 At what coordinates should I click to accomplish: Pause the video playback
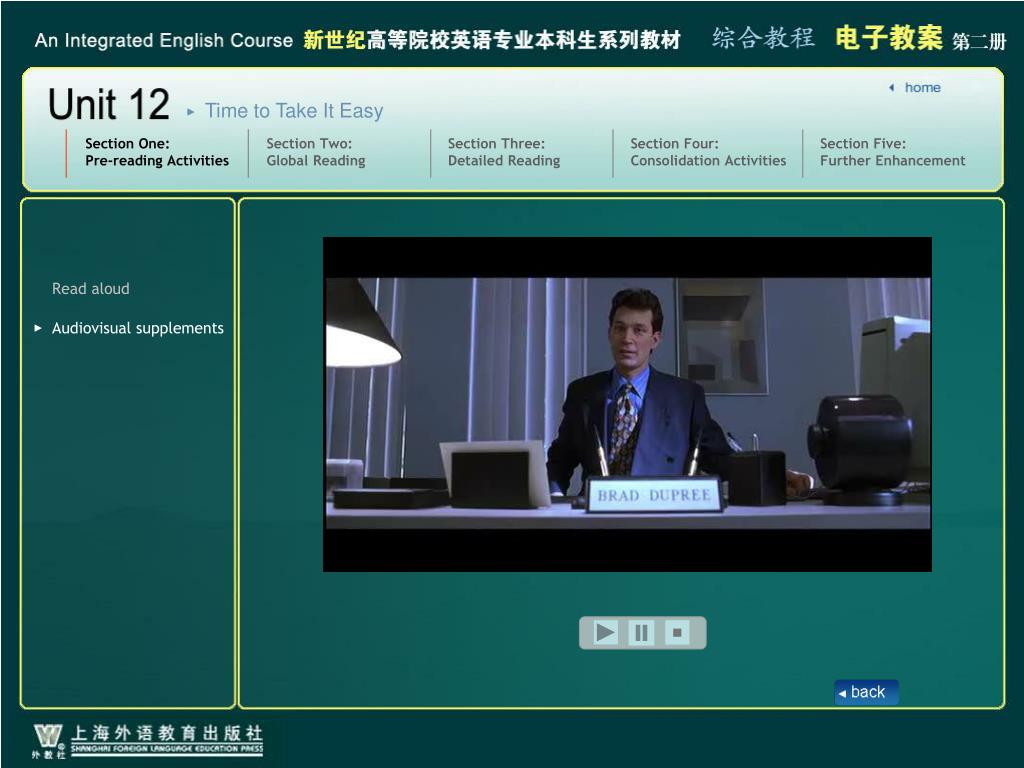point(641,632)
